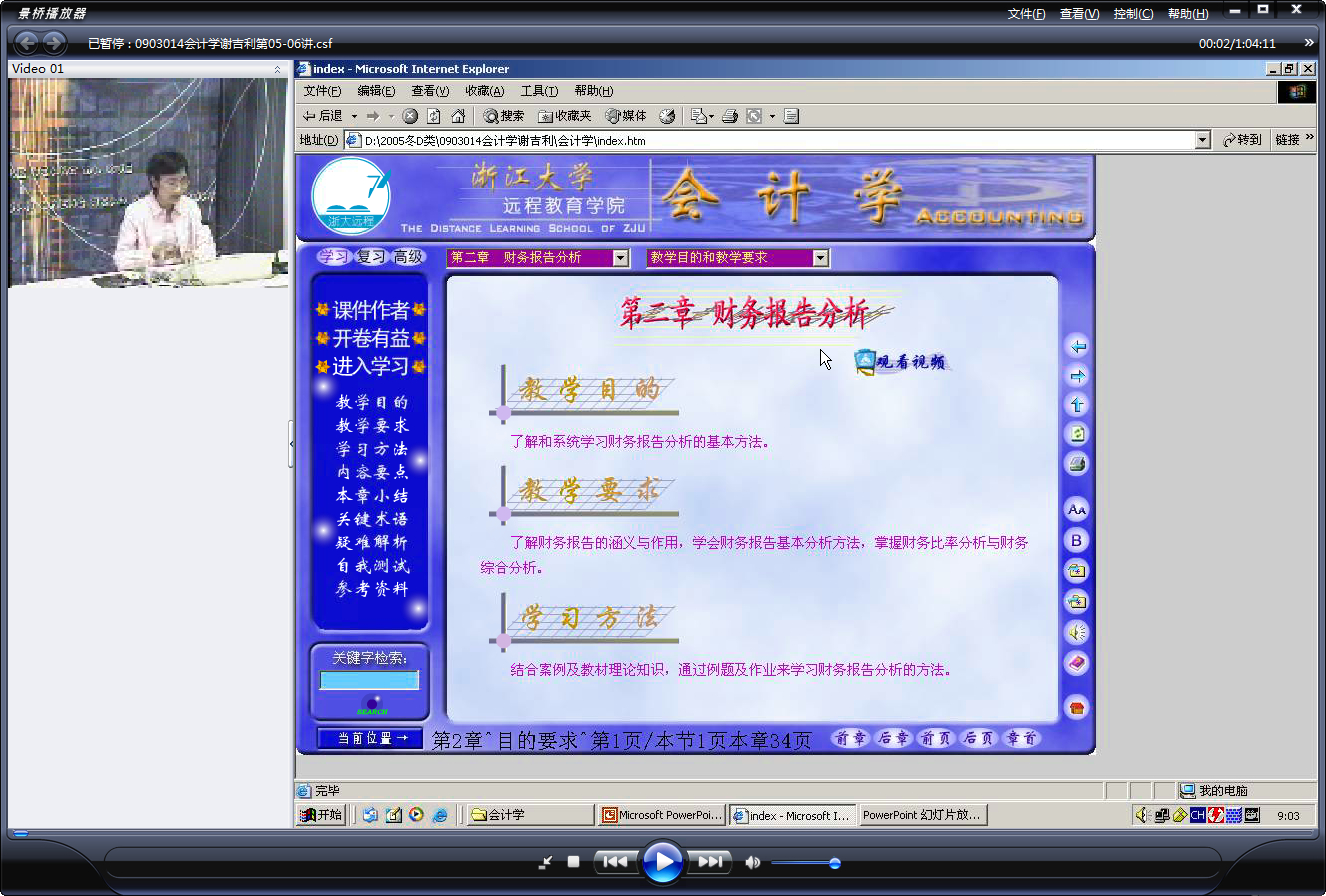Collapse the Video 01 panel chevron
Viewport: 1326px width, 896px height.
tap(278, 69)
